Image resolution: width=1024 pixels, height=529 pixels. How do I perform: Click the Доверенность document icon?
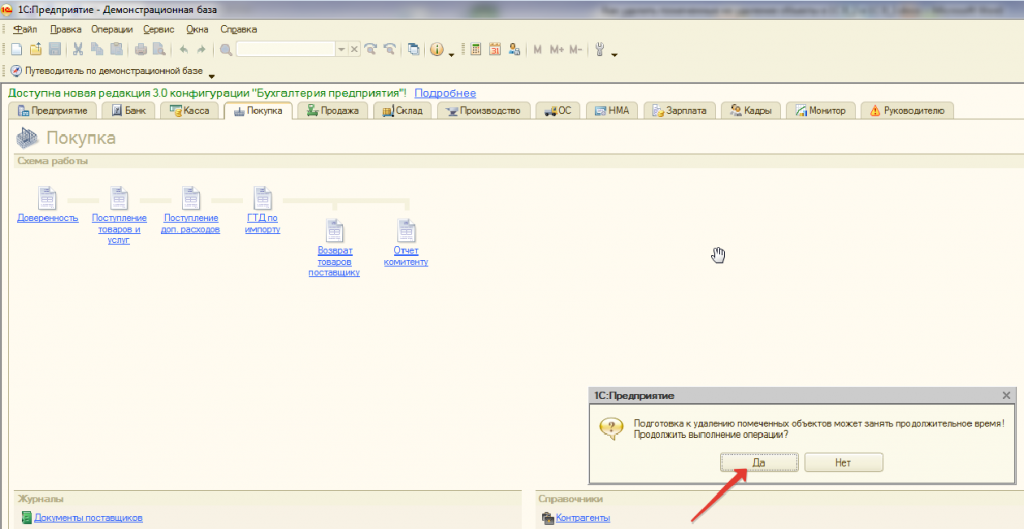47,197
